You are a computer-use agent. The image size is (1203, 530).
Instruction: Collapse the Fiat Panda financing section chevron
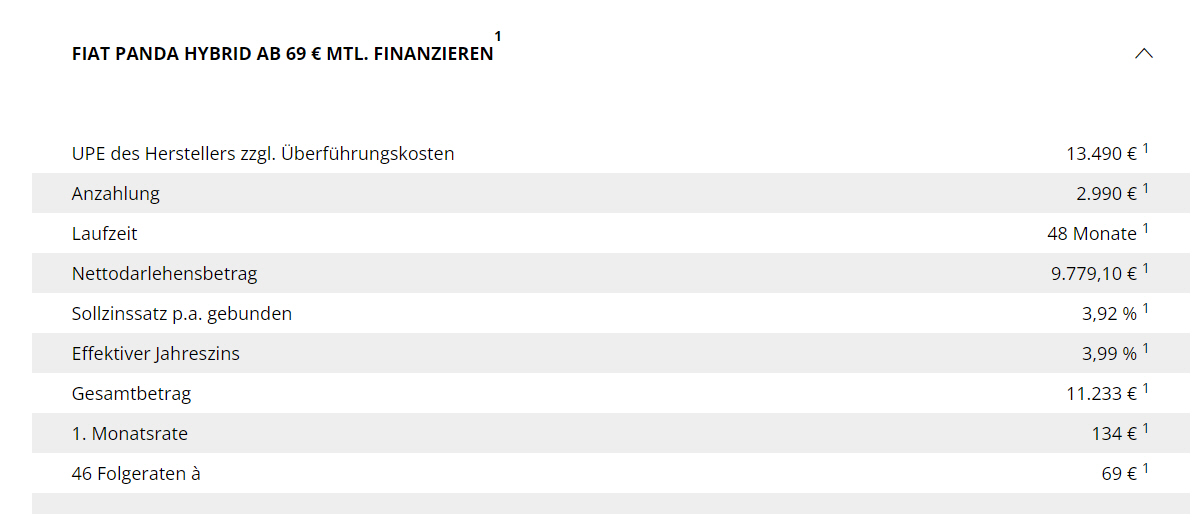(1144, 54)
